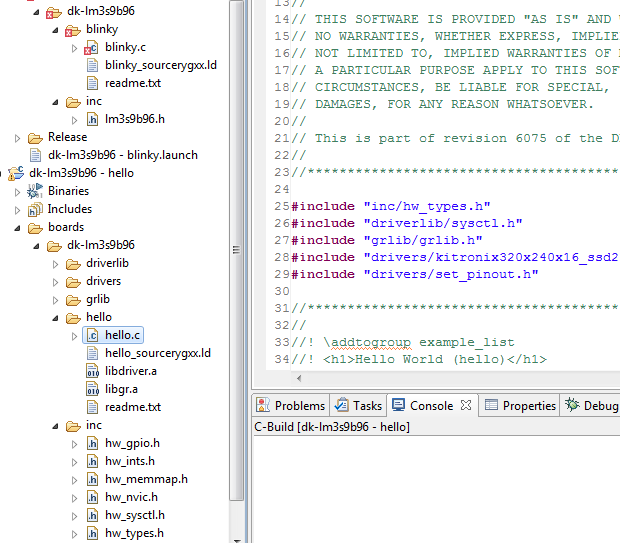
Task: Click the Problems view icon
Action: tap(263, 405)
